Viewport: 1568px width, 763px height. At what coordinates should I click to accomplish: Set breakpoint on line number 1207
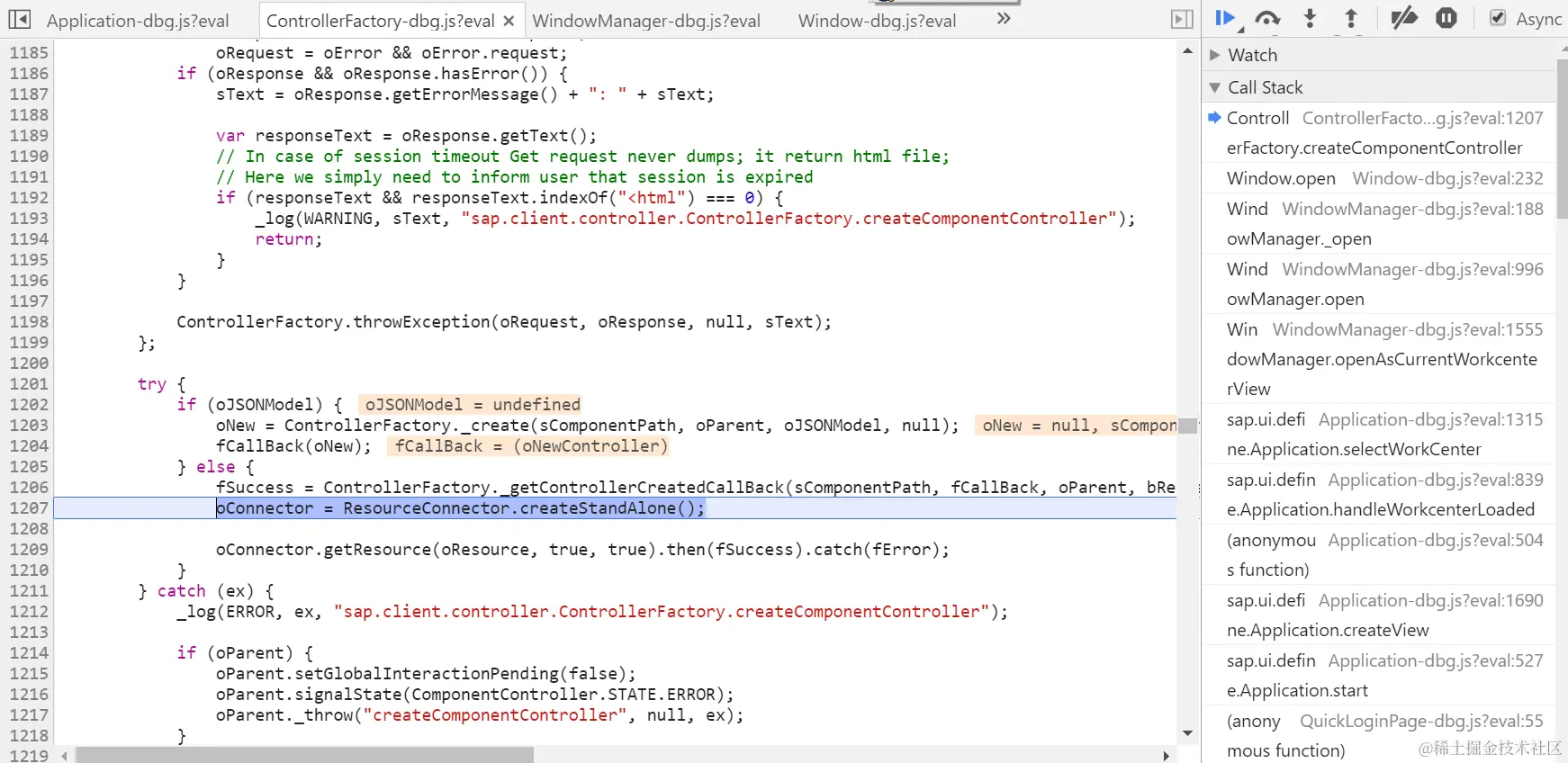click(x=29, y=508)
